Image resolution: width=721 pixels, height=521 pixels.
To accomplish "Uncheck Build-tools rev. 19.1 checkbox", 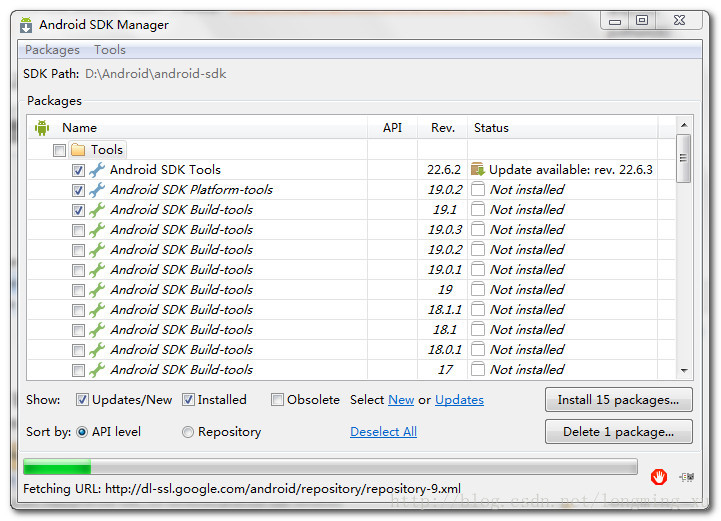I will coord(78,210).
